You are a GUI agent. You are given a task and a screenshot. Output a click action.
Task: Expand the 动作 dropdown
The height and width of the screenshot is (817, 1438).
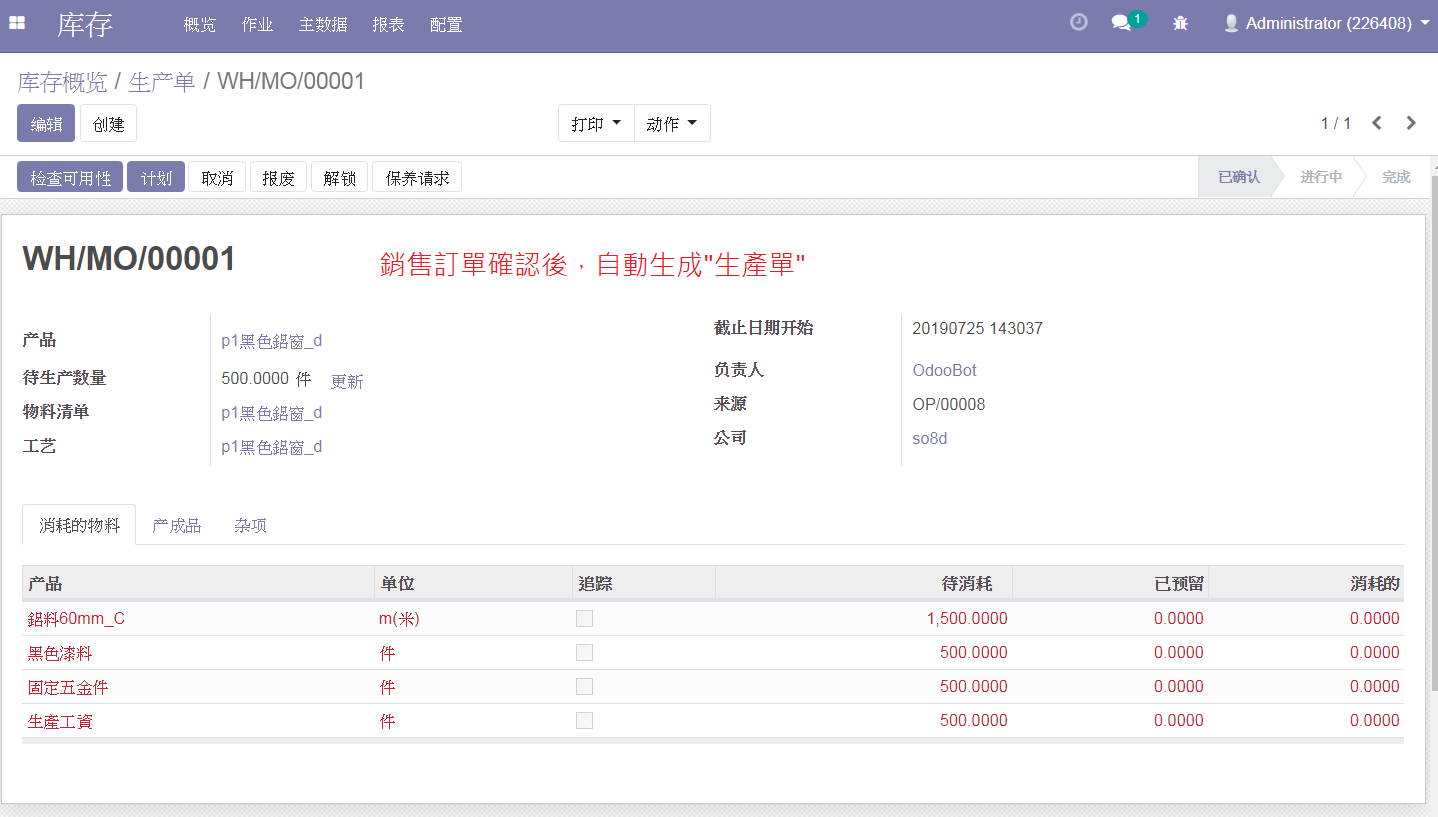pos(672,124)
